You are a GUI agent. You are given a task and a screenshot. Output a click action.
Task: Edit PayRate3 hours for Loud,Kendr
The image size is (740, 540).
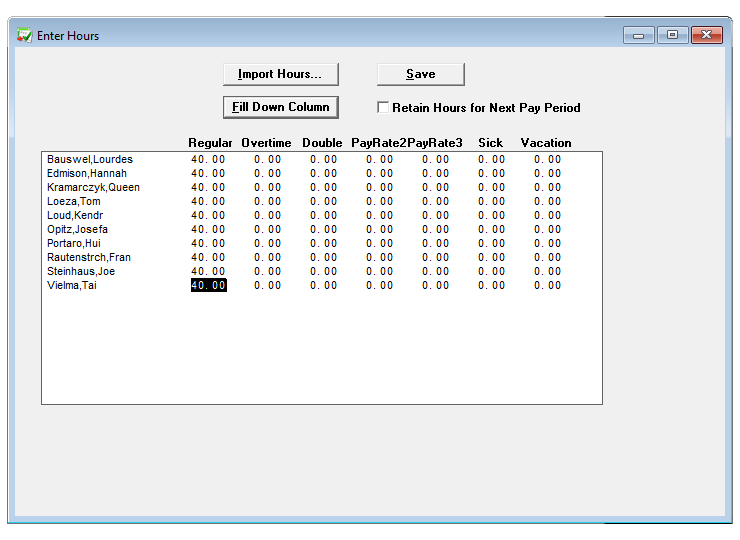click(436, 215)
